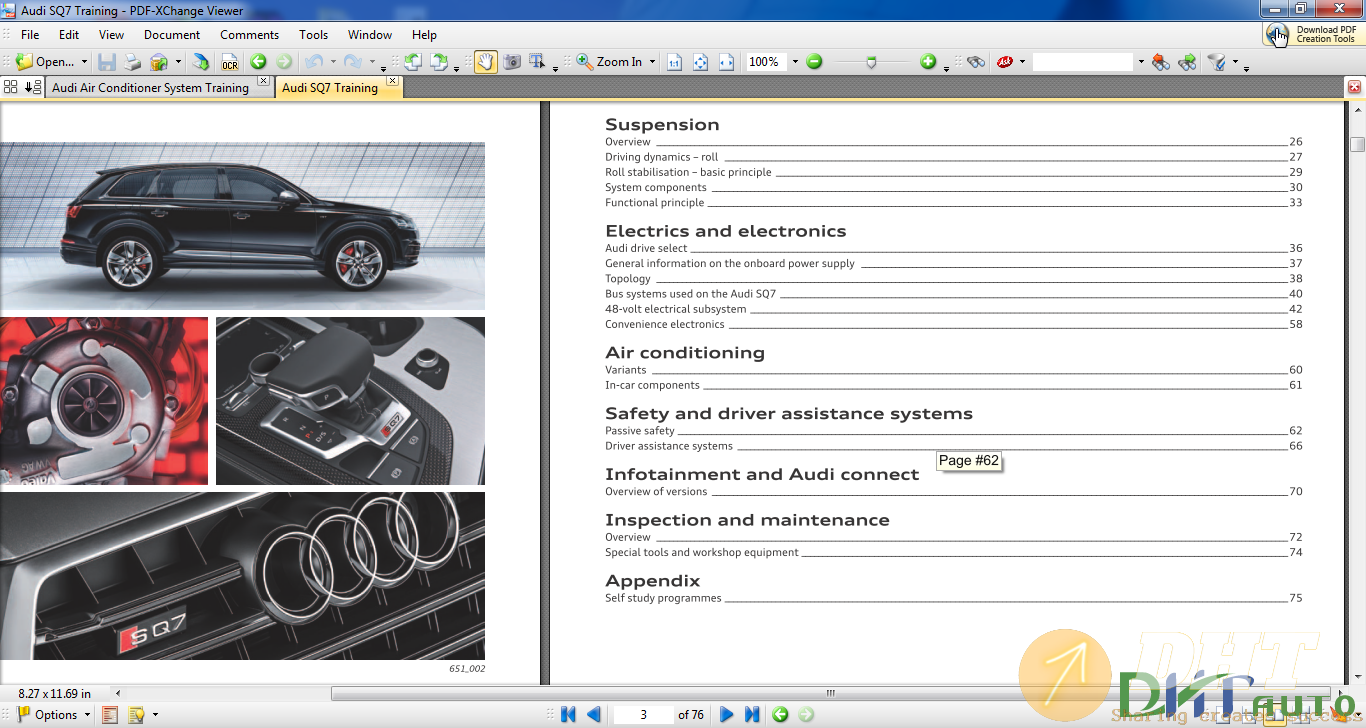Open the Undo history dropdown arrow
The image size is (1366, 728).
(333, 62)
